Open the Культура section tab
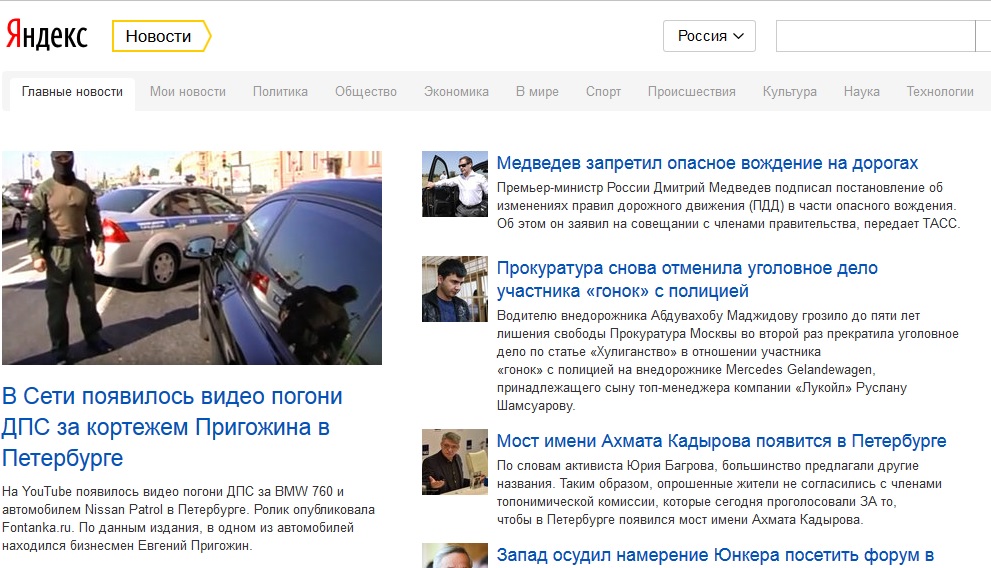 point(789,92)
